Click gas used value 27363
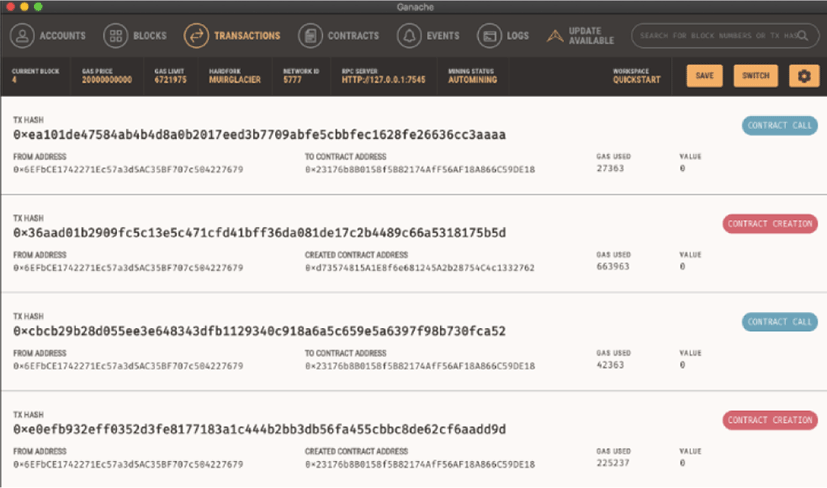 (x=610, y=168)
